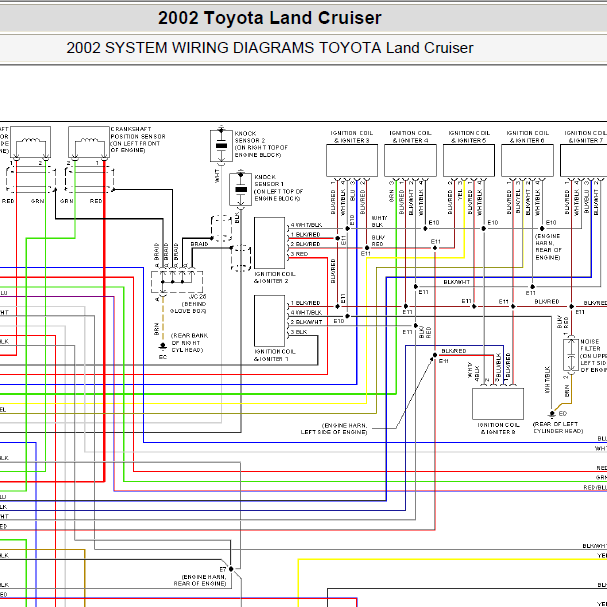Click the "EC" ground point label

point(163,357)
